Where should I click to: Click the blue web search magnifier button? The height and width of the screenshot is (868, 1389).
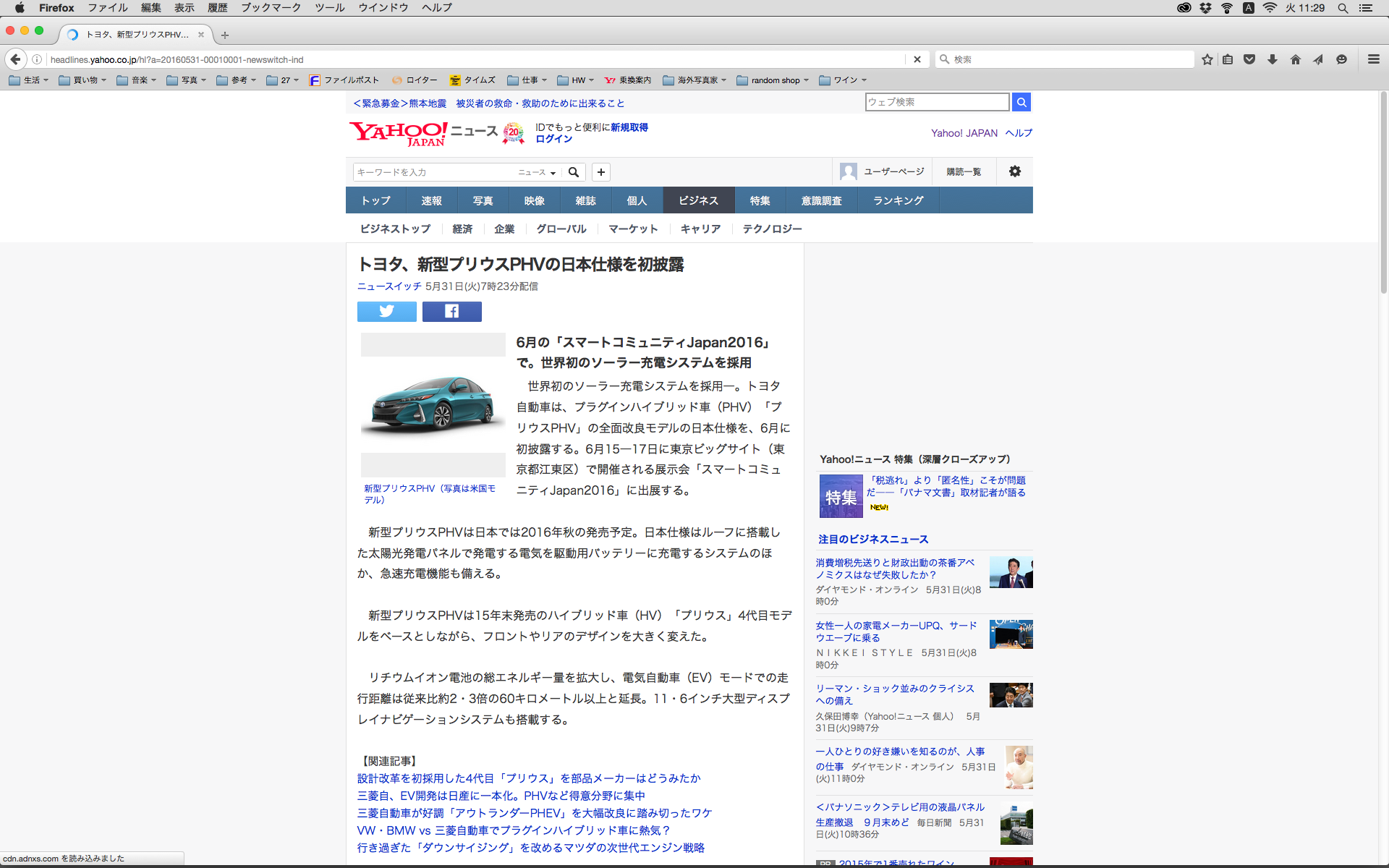pos(1021,102)
